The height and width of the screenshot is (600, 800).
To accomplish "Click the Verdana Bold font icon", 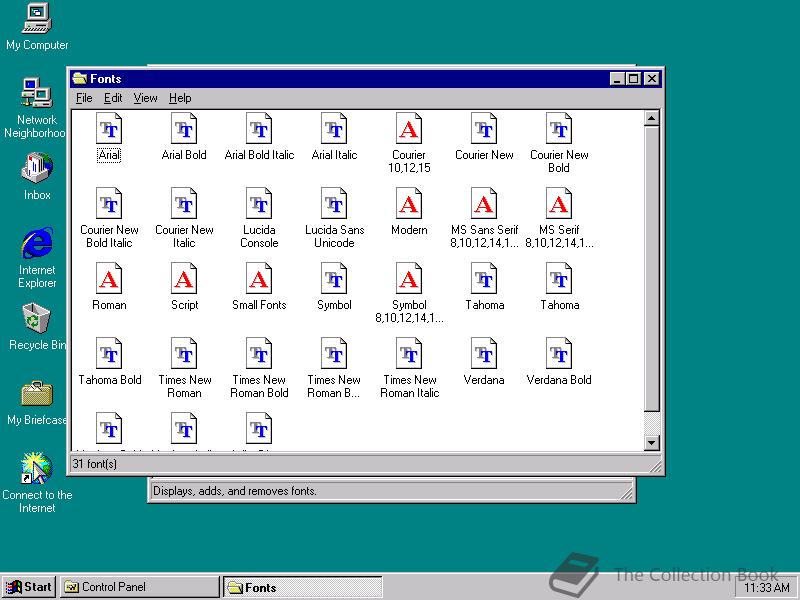I will [559, 354].
